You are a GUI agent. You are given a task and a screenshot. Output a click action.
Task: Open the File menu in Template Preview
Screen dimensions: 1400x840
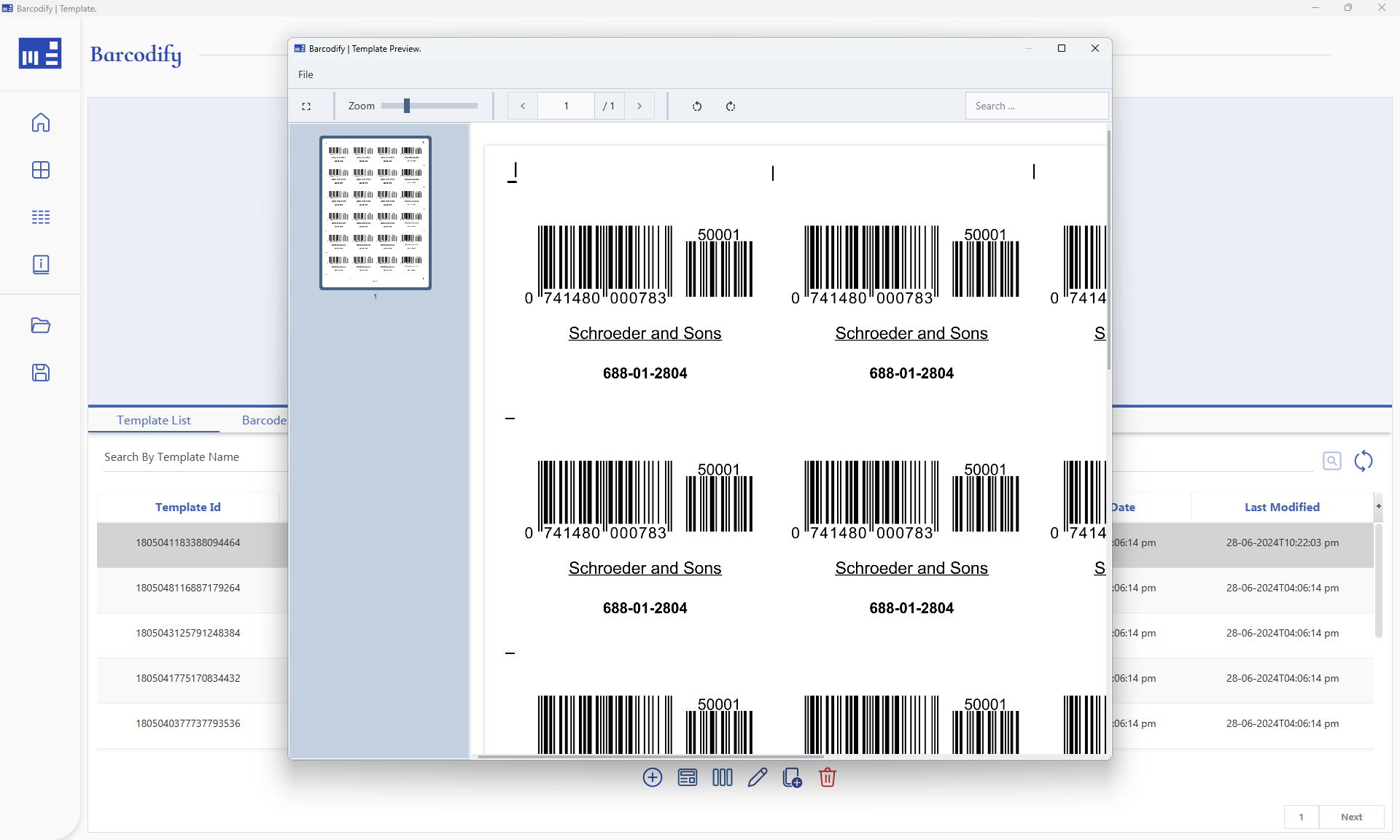pyautogui.click(x=306, y=74)
